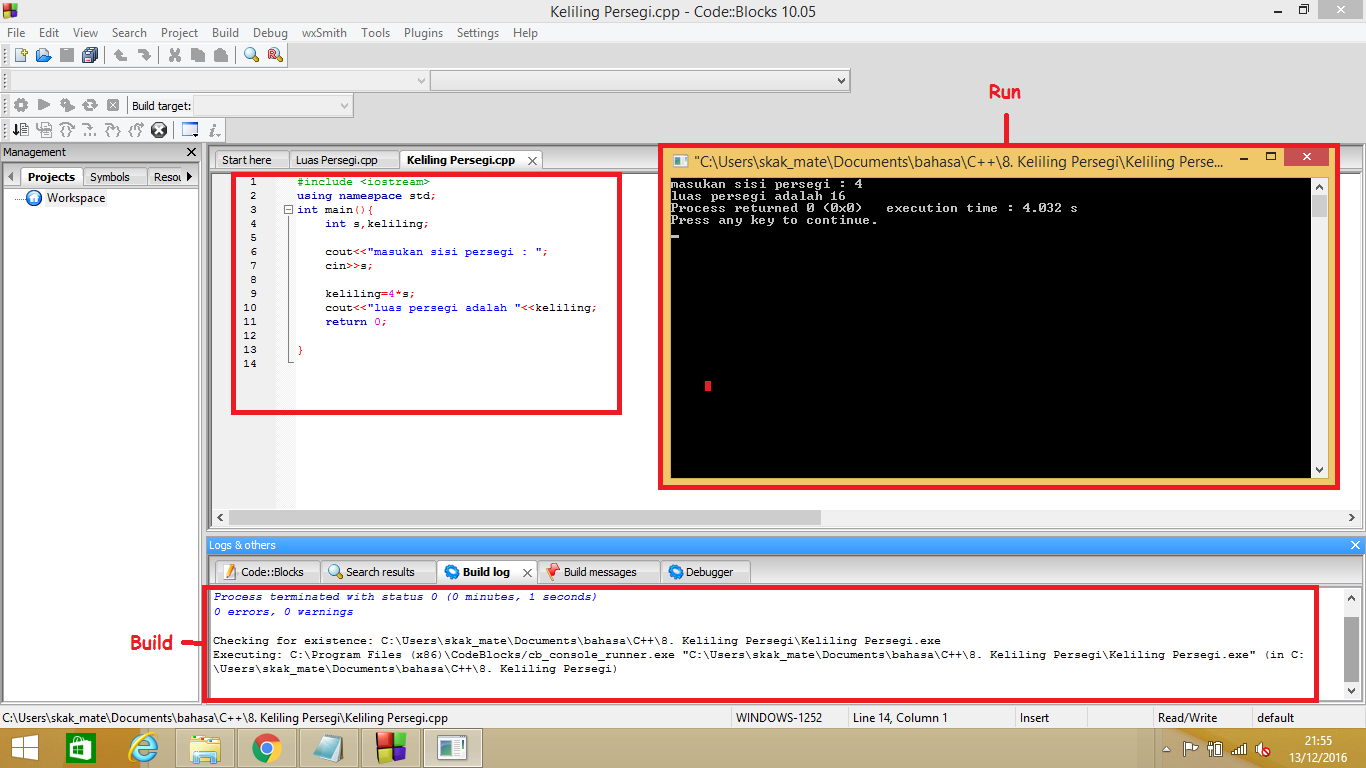Open the wxSmith menu

[x=323, y=32]
